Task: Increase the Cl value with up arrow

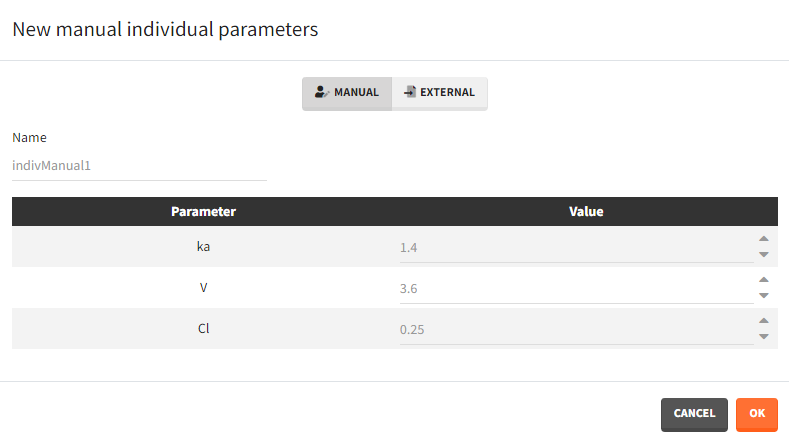Action: pyautogui.click(x=764, y=321)
